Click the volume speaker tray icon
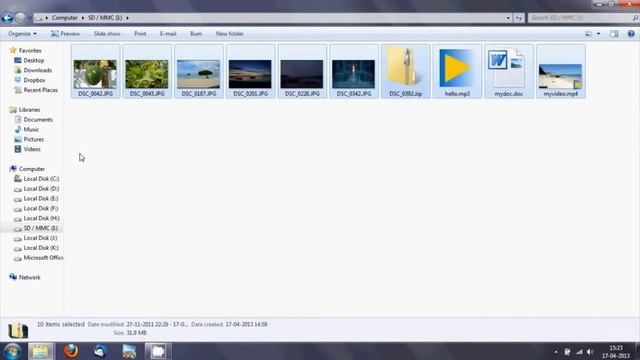 (590, 352)
